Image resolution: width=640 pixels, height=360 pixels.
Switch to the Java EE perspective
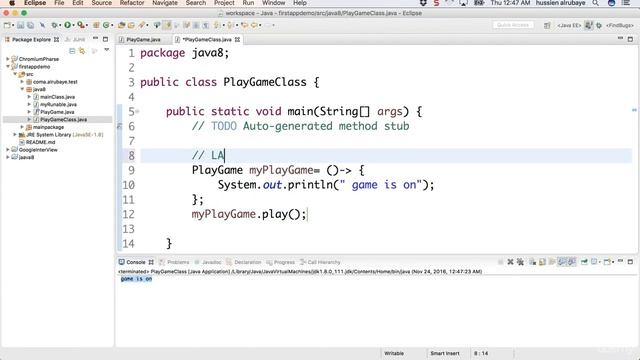[569, 25]
